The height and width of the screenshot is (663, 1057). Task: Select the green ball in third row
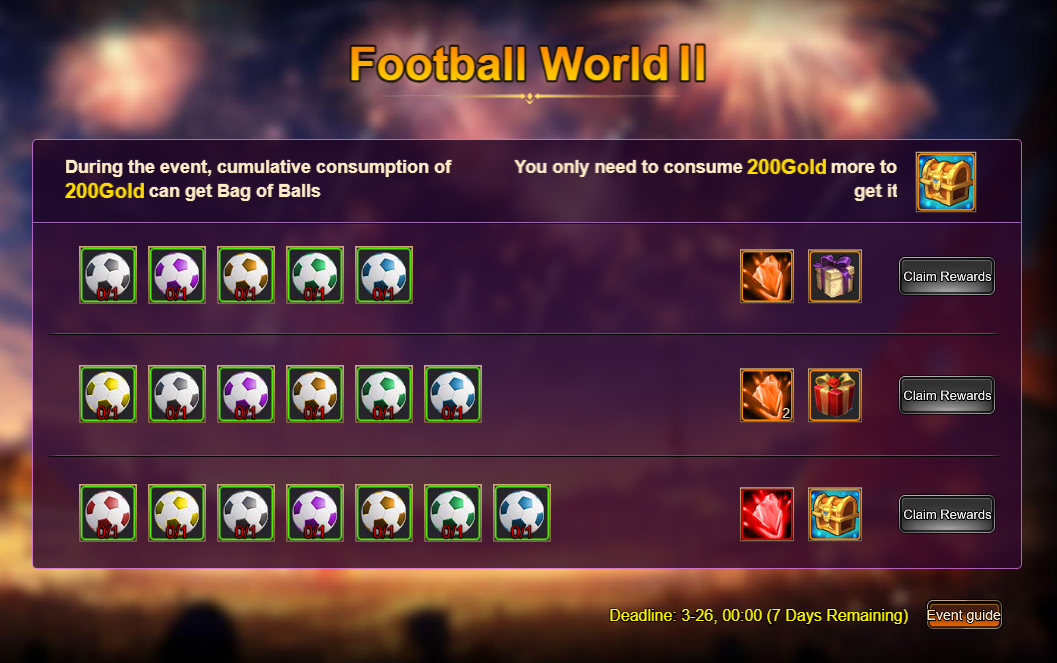(452, 513)
